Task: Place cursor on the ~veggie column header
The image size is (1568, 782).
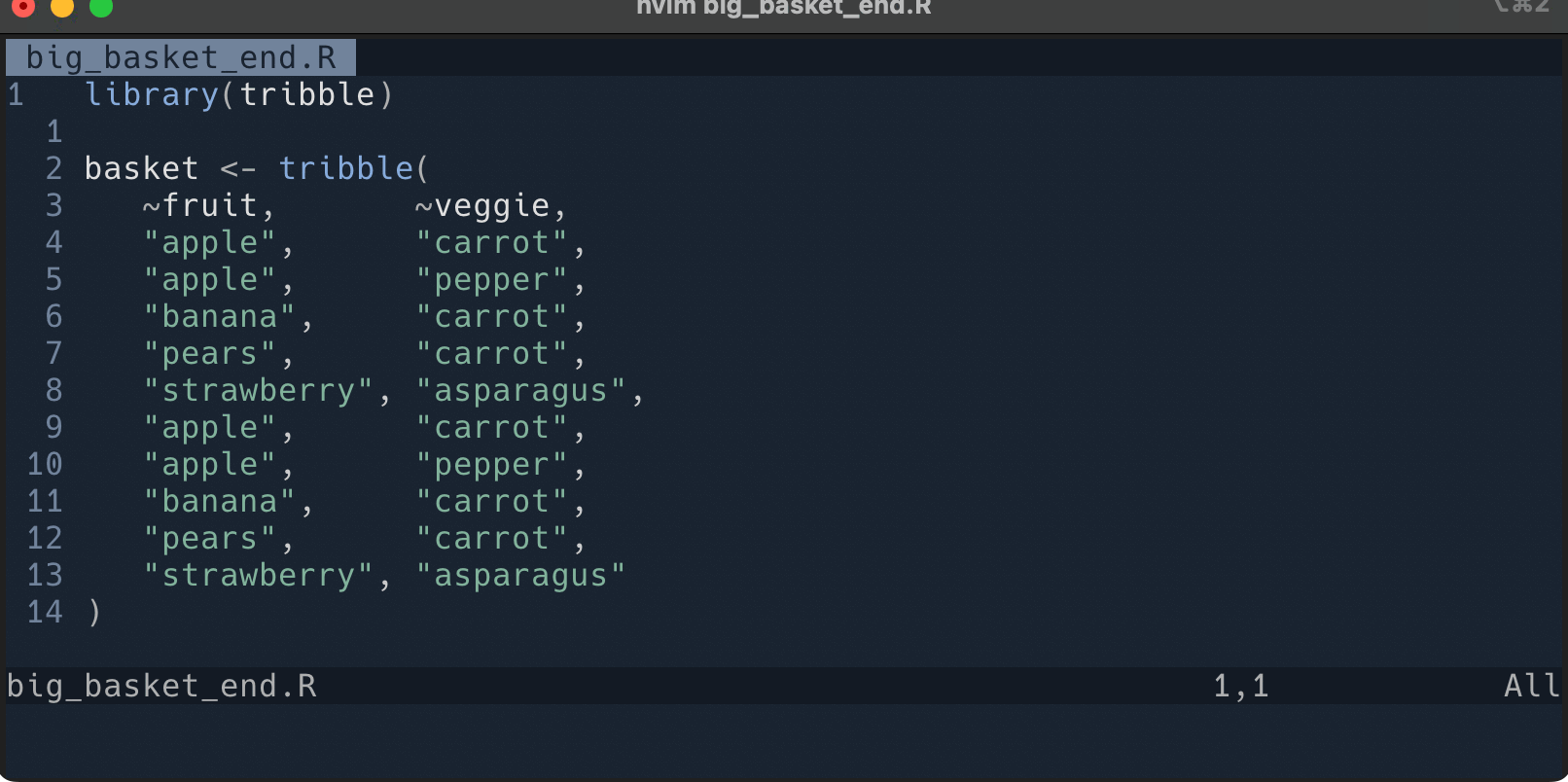Action: (482, 205)
